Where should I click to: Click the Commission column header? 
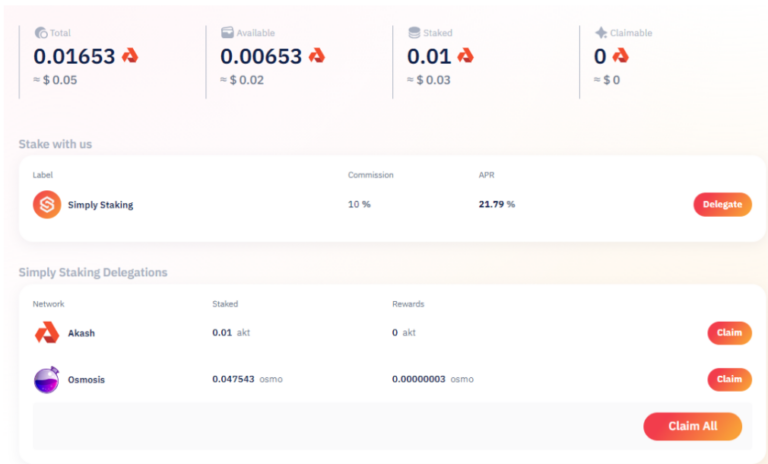(370, 175)
